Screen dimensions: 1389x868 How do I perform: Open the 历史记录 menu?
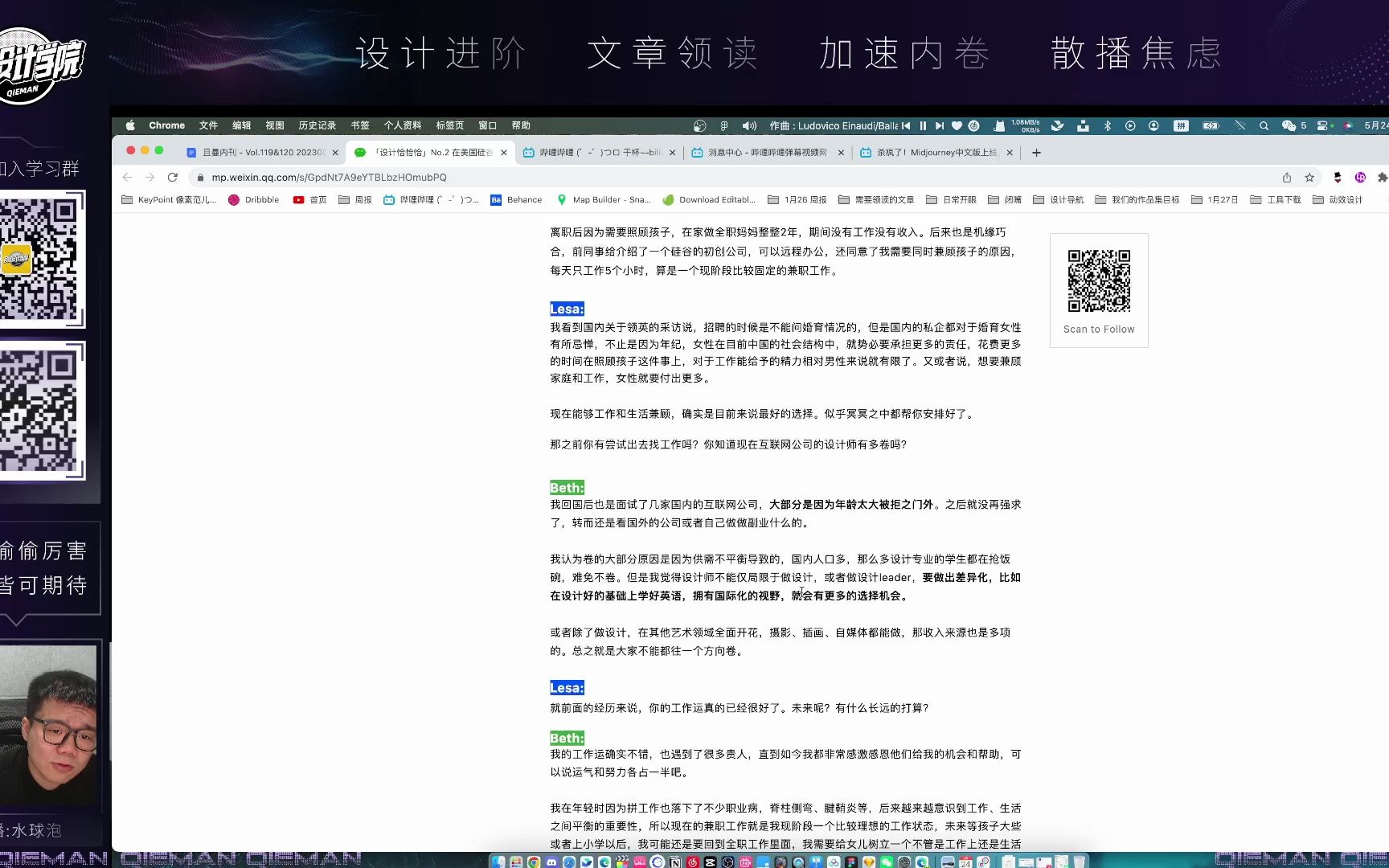coord(317,125)
